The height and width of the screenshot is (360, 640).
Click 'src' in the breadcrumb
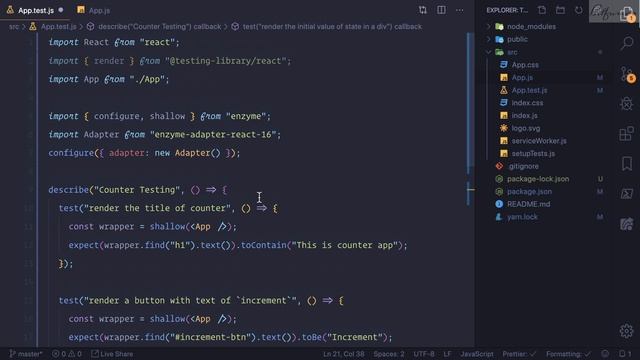(14, 27)
